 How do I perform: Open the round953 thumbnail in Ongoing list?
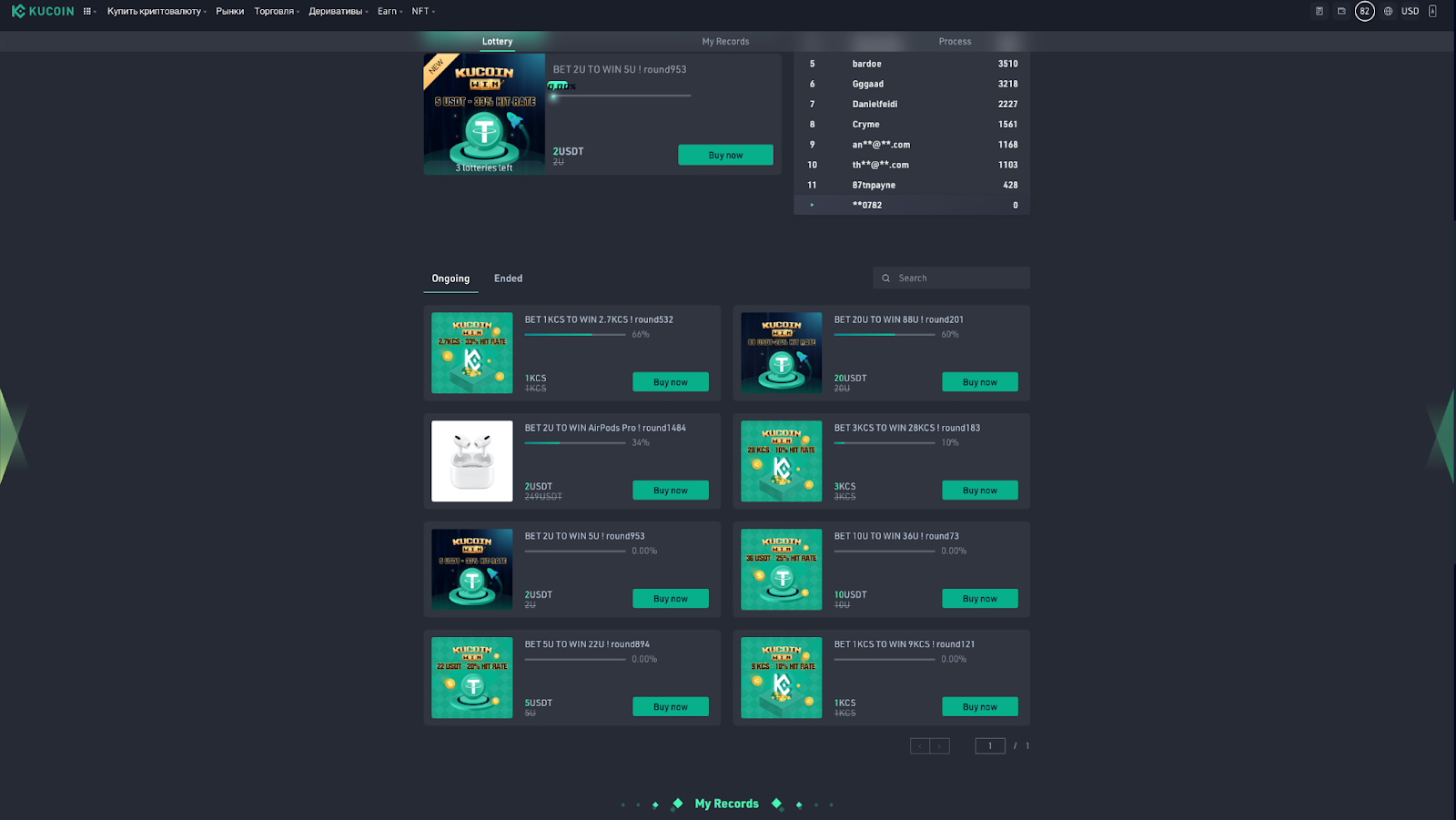point(472,570)
